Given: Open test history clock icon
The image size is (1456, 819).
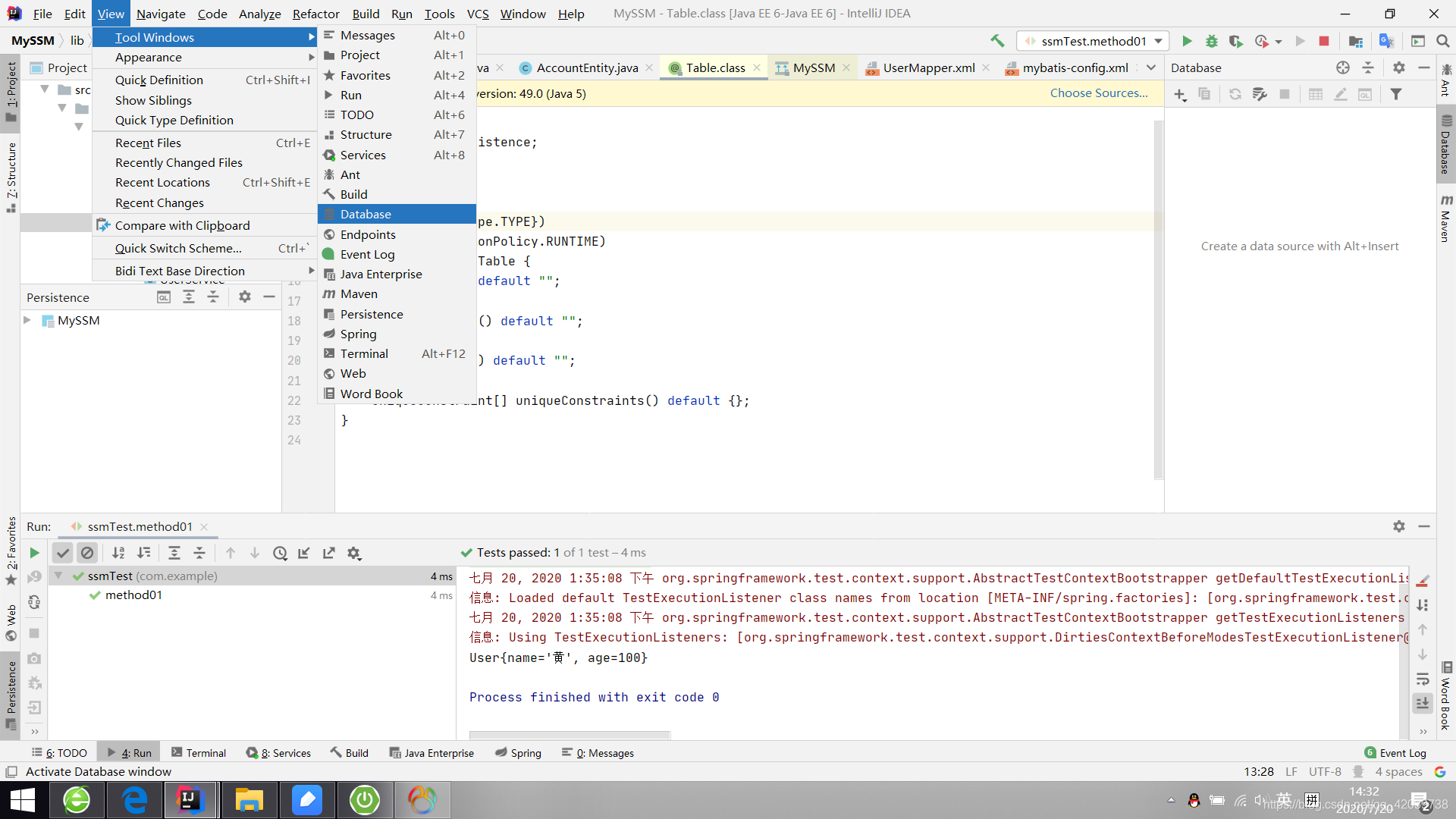Looking at the screenshot, I should click(280, 553).
